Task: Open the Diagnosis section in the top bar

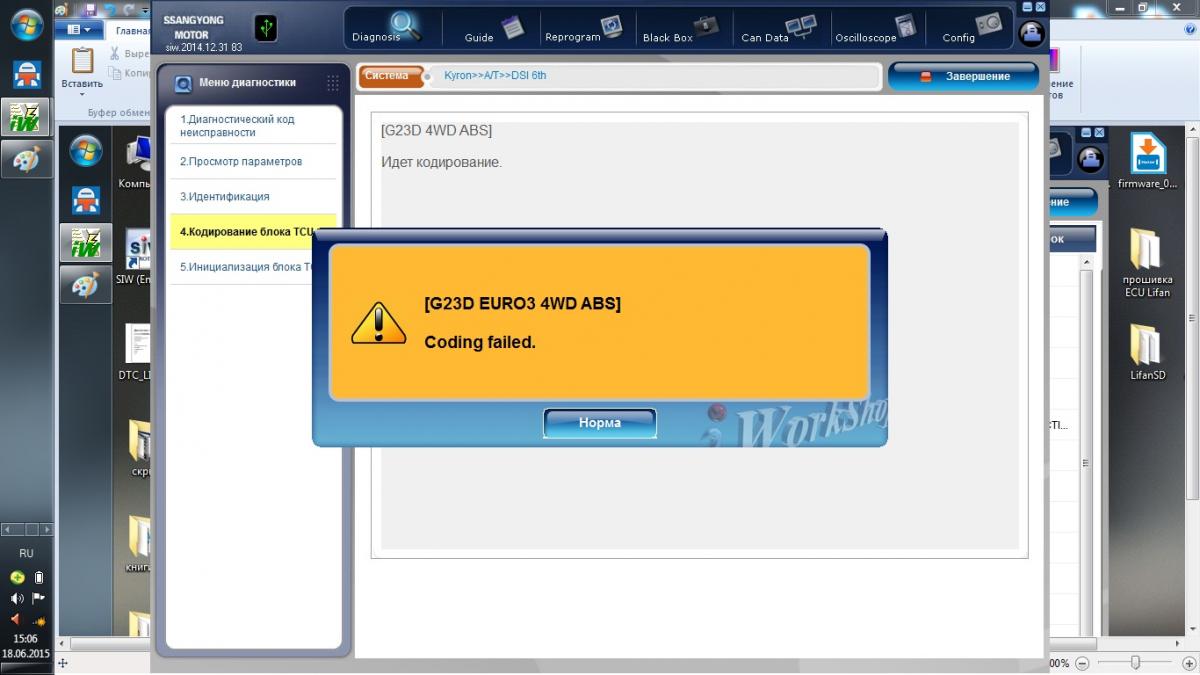Action: point(387,28)
